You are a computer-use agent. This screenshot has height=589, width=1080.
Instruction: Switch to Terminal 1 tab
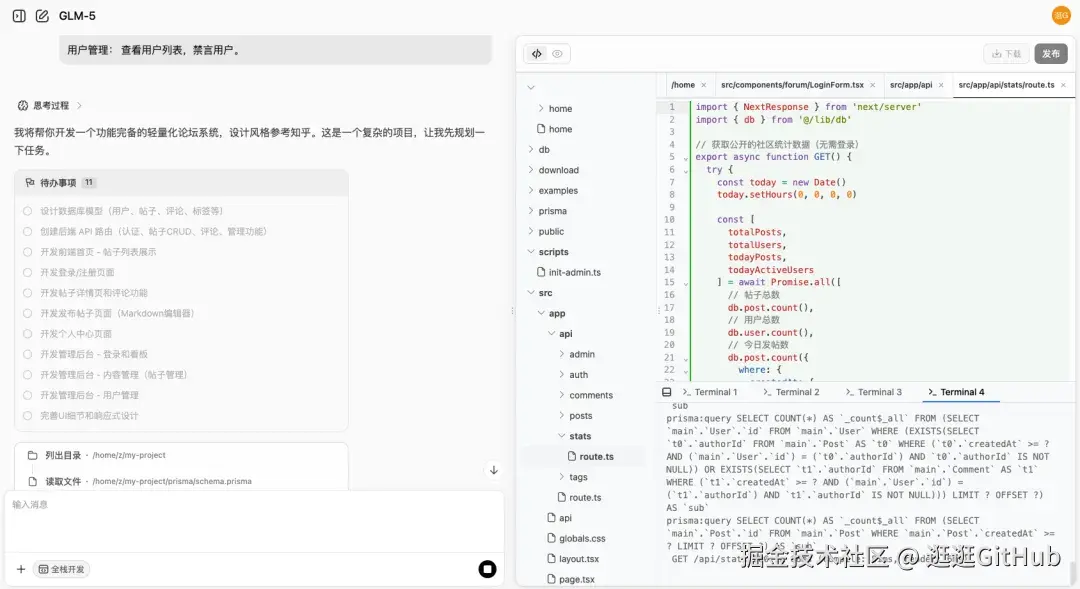tap(710, 392)
